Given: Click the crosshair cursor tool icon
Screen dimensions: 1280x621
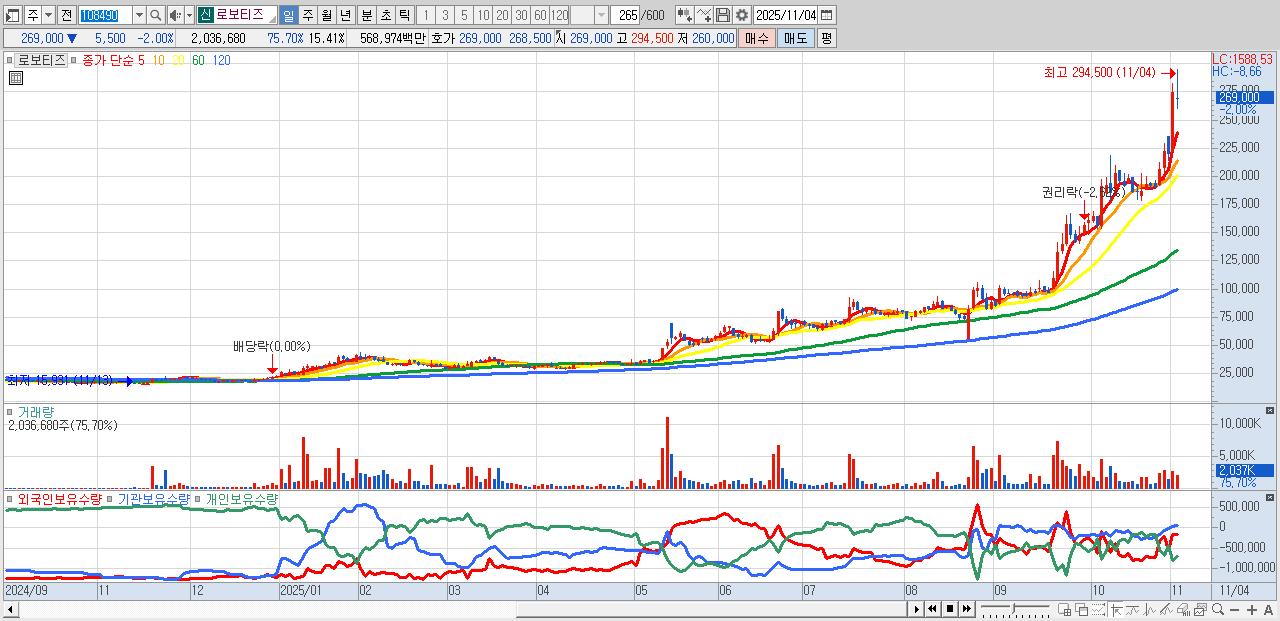Looking at the screenshot, I should pyautogui.click(x=1117, y=609).
